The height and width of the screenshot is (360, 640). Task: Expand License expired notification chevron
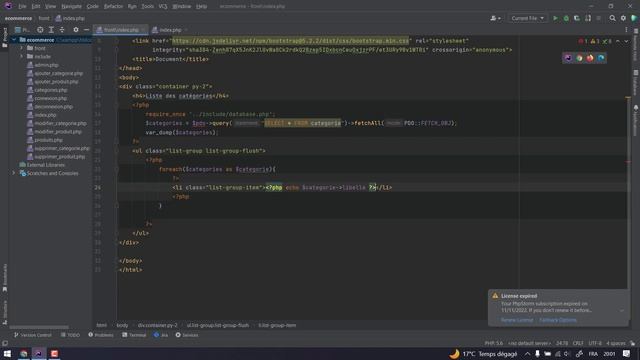622,311
